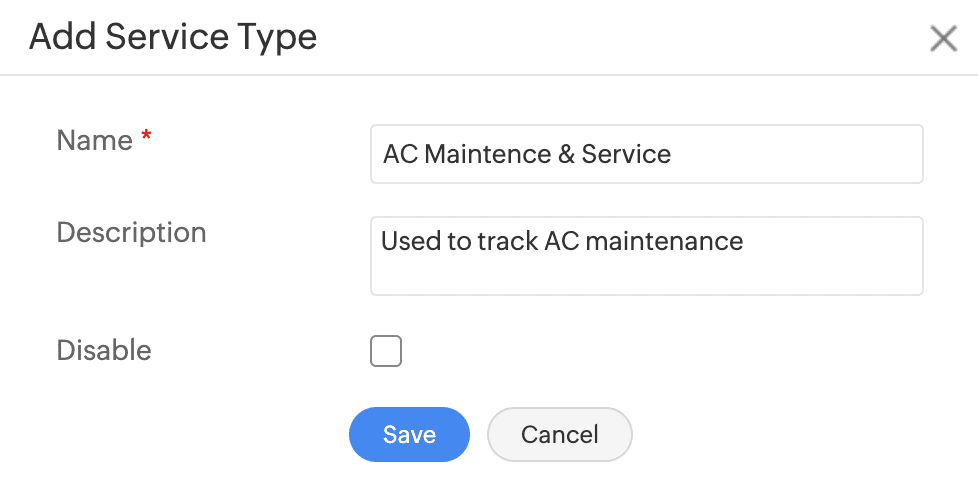Click the "Disable" label text

(x=104, y=351)
